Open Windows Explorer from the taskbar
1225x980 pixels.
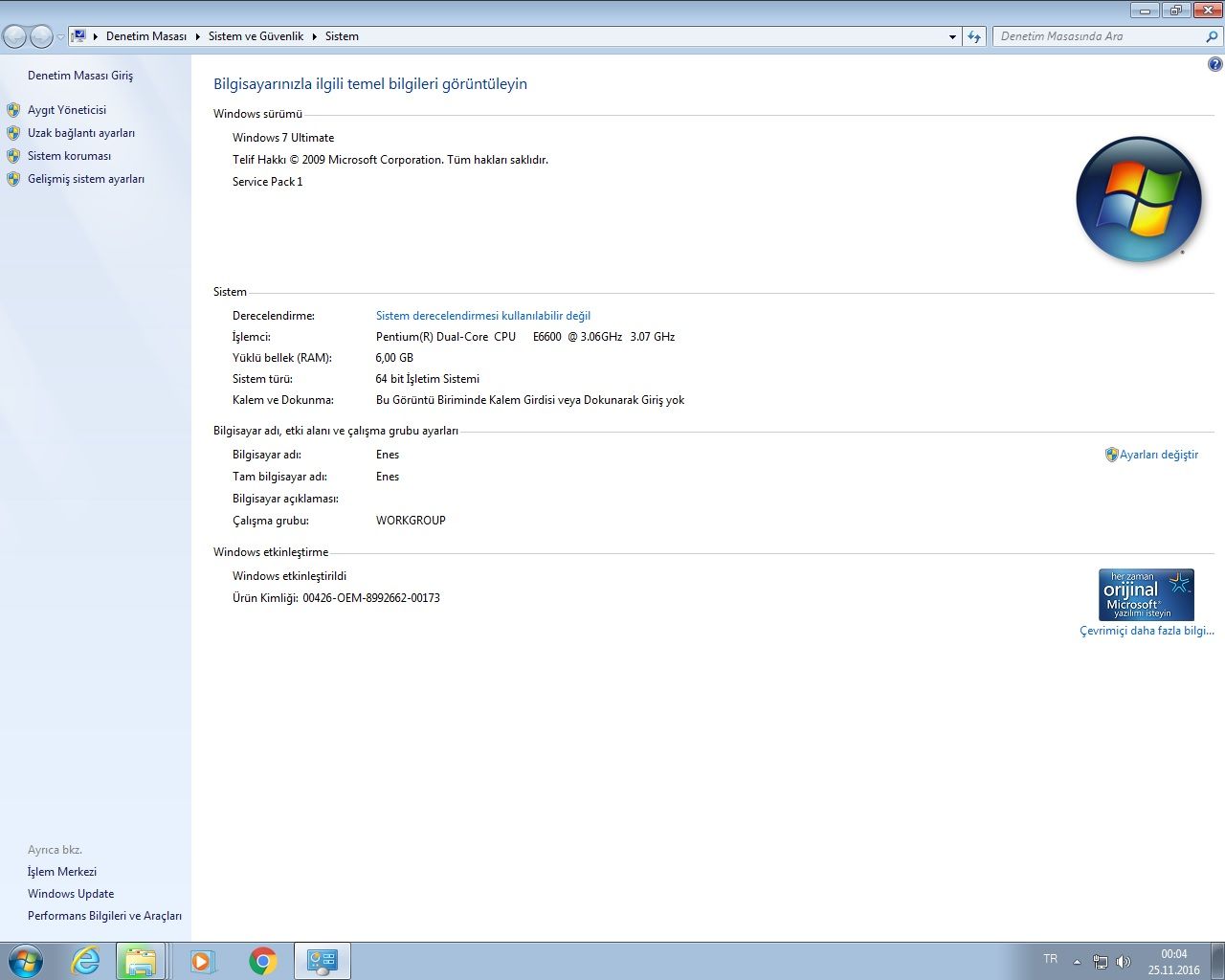141,961
